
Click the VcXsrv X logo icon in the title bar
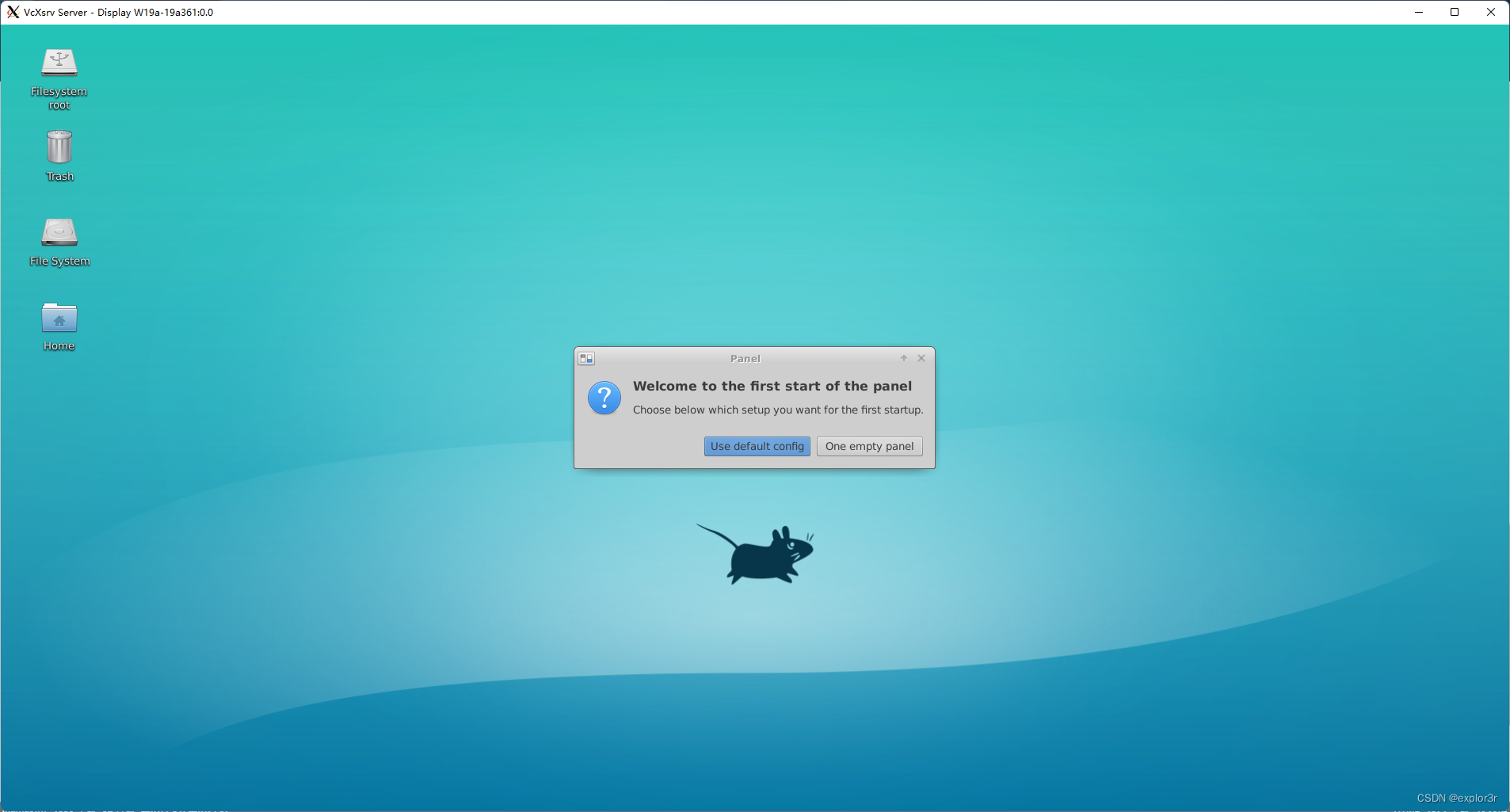coord(13,12)
